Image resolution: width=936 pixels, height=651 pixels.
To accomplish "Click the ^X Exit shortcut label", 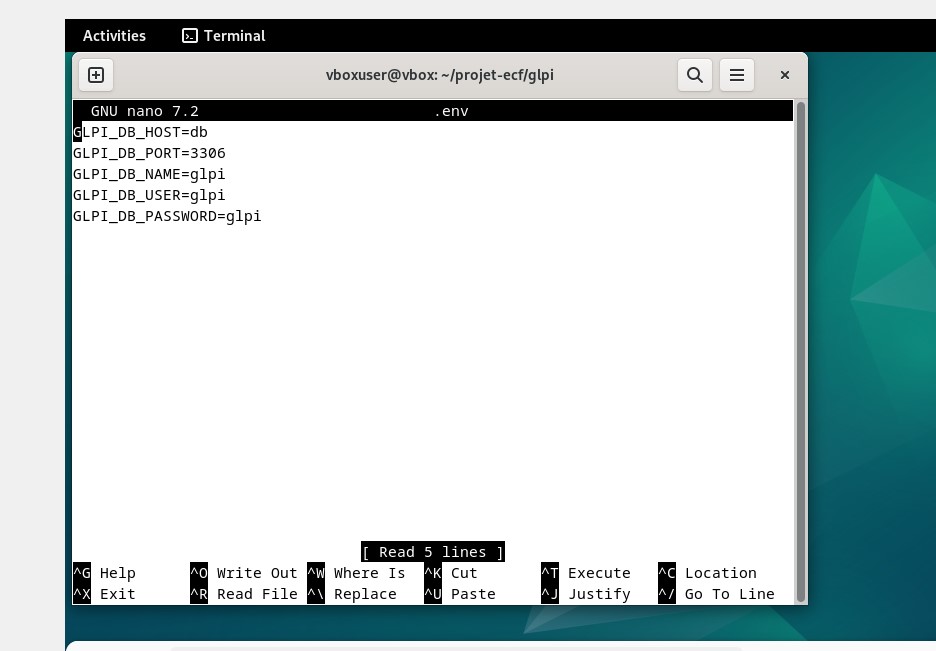I will pyautogui.click(x=105, y=594).
